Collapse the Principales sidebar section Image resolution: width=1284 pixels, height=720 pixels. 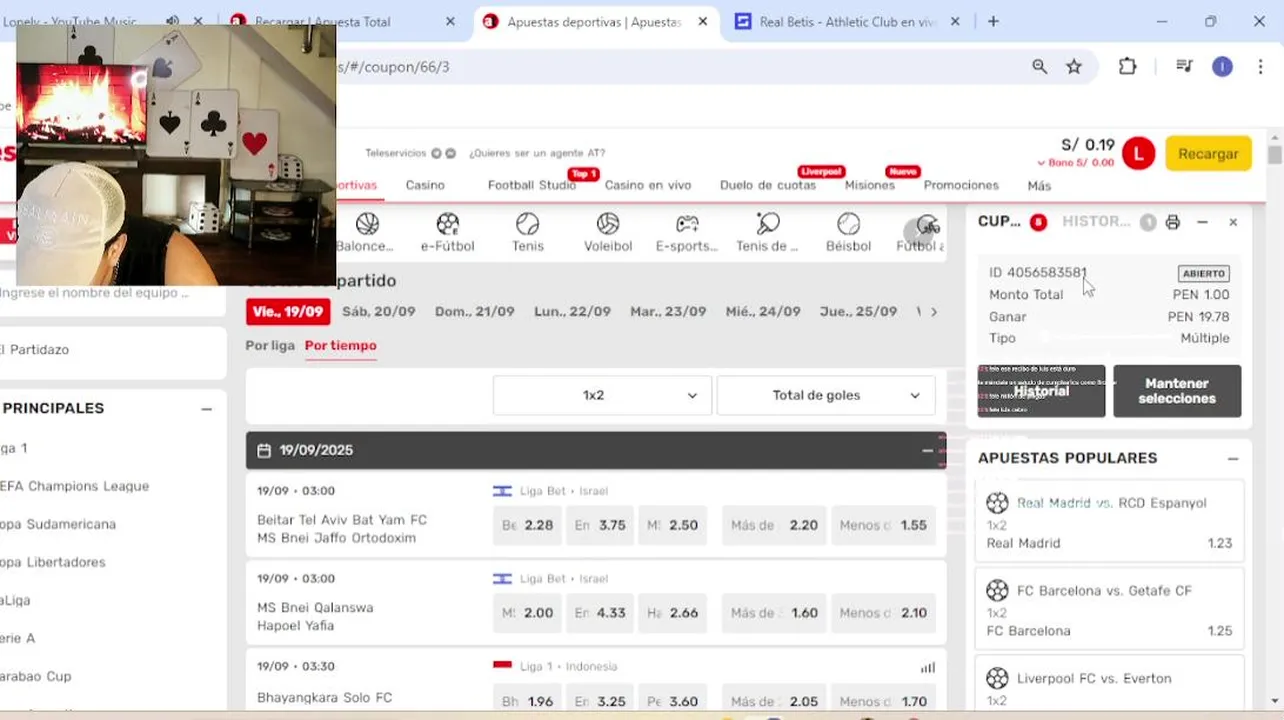(x=206, y=408)
